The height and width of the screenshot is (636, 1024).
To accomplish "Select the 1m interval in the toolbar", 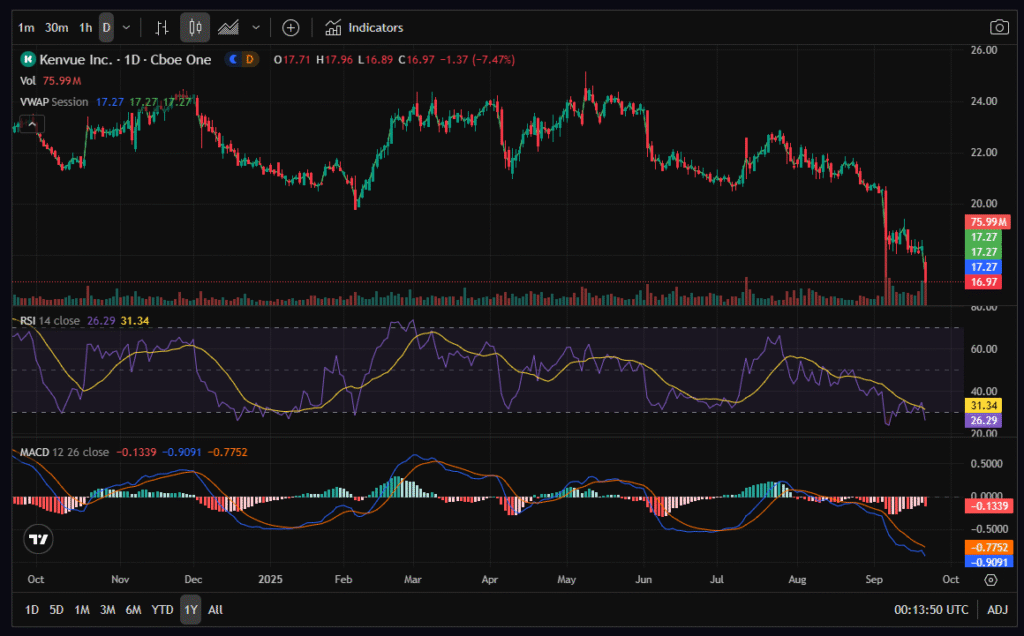I will [27, 27].
